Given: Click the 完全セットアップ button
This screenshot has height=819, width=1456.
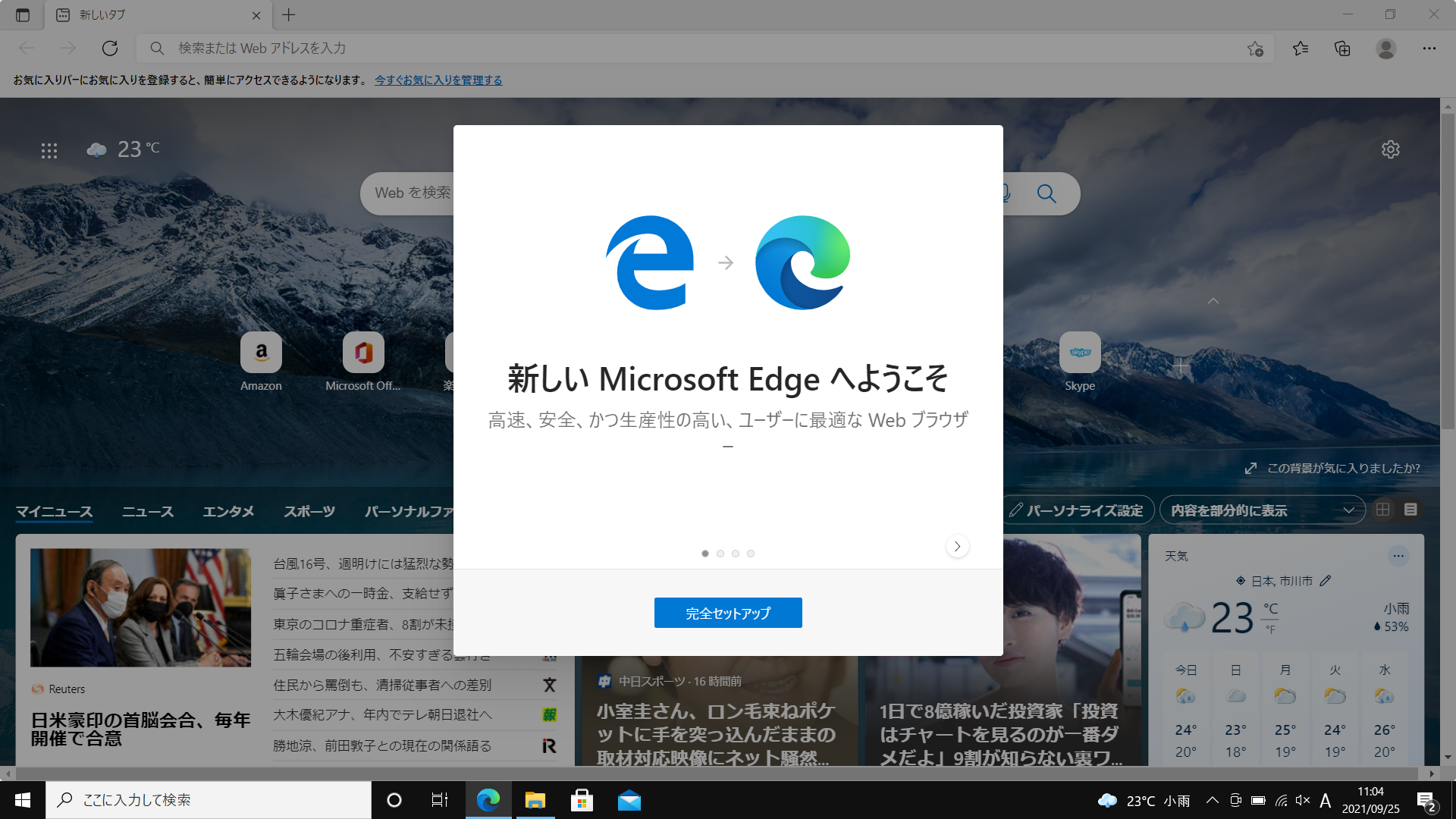Looking at the screenshot, I should click(728, 613).
